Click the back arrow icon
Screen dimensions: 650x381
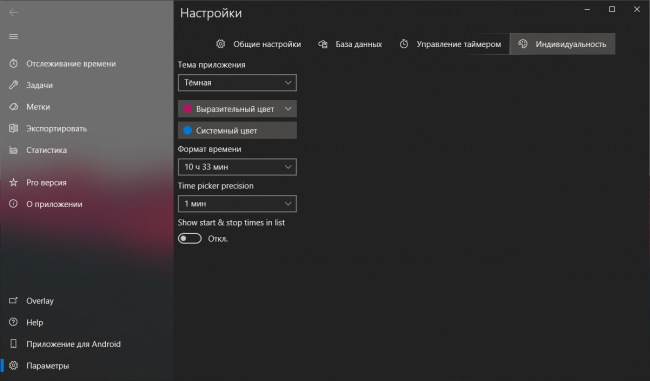(13, 12)
